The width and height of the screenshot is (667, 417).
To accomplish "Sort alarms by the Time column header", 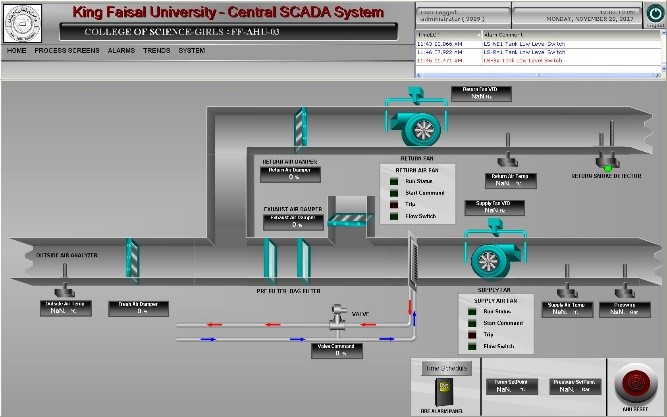I will pyautogui.click(x=449, y=35).
